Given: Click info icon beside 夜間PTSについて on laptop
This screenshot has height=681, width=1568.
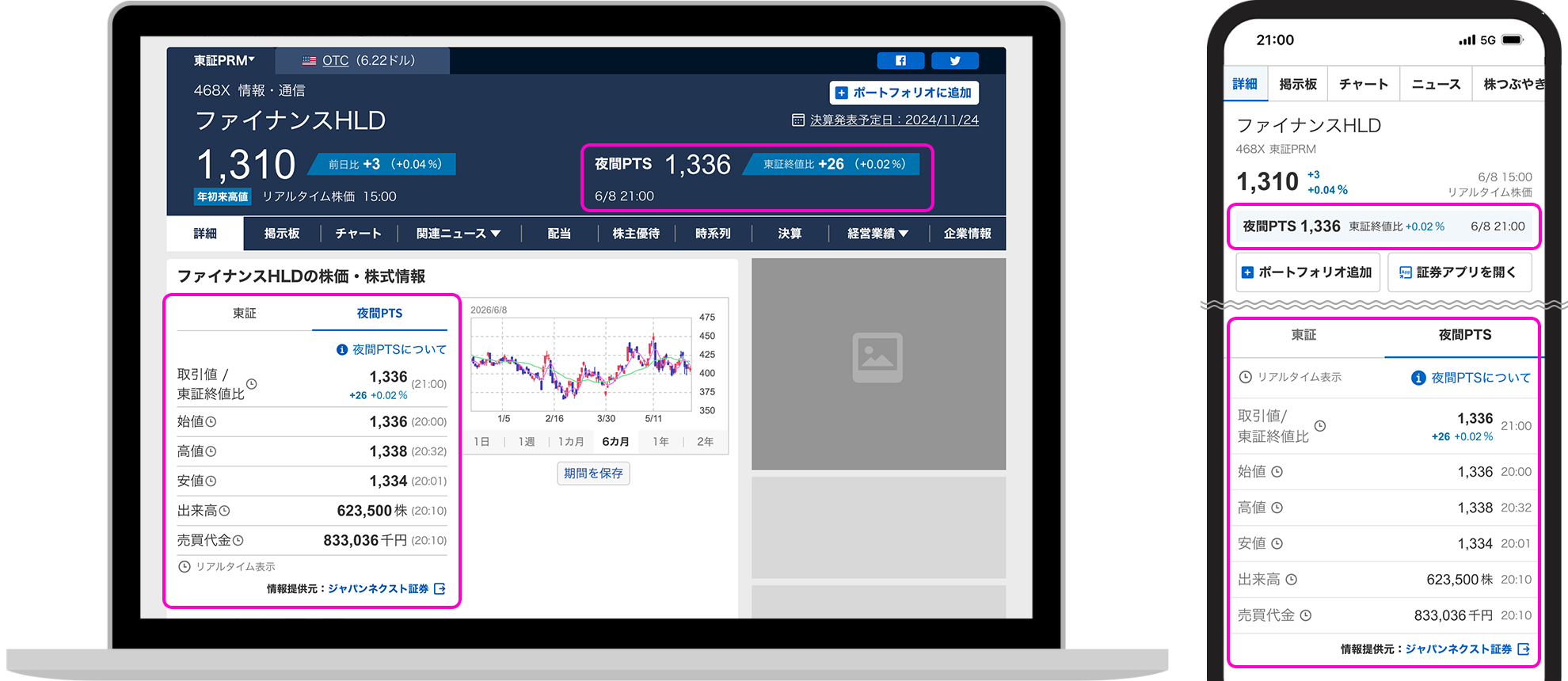Looking at the screenshot, I should click(x=342, y=349).
